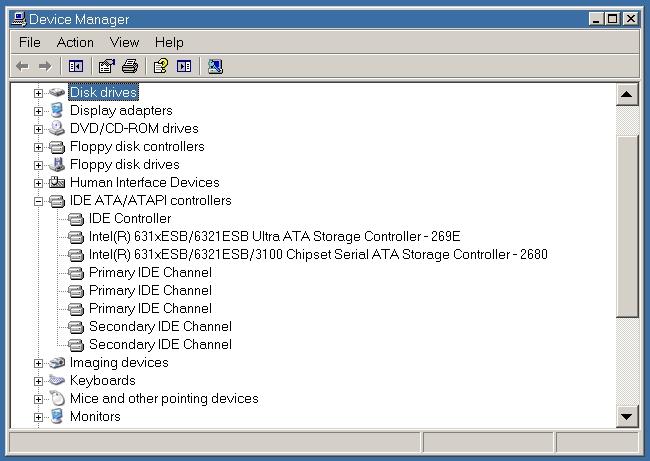The height and width of the screenshot is (461, 650).
Task: Click the Keyboards category icon
Action: tap(57, 380)
